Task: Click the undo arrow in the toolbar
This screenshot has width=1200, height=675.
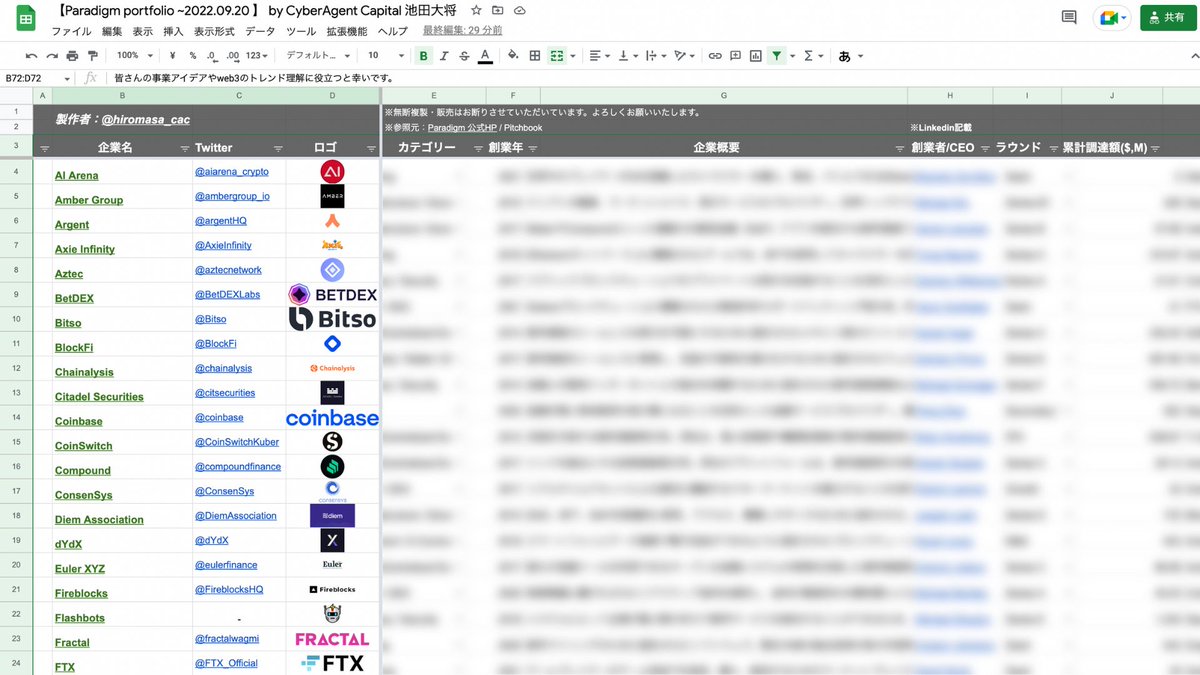Action: [x=31, y=56]
